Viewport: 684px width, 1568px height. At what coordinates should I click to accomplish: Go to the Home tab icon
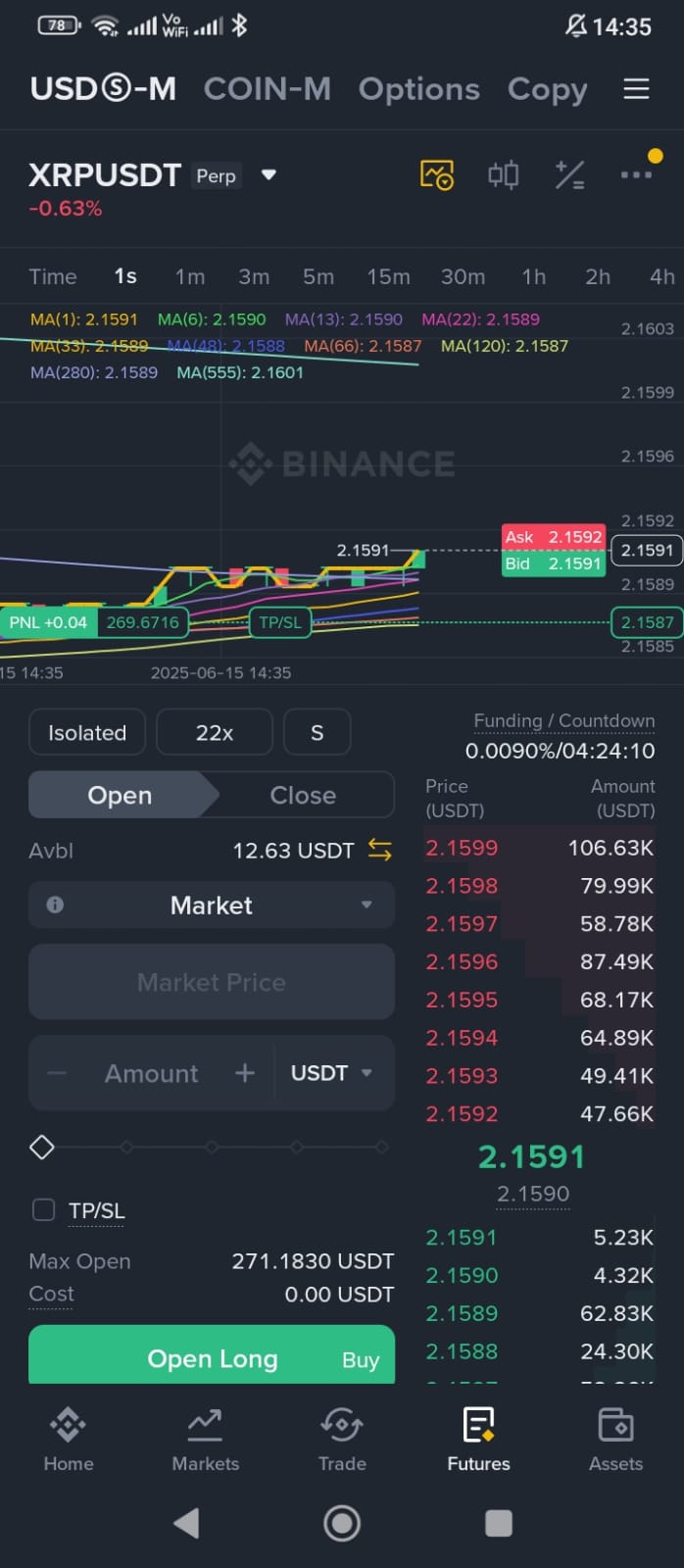pos(68,1424)
